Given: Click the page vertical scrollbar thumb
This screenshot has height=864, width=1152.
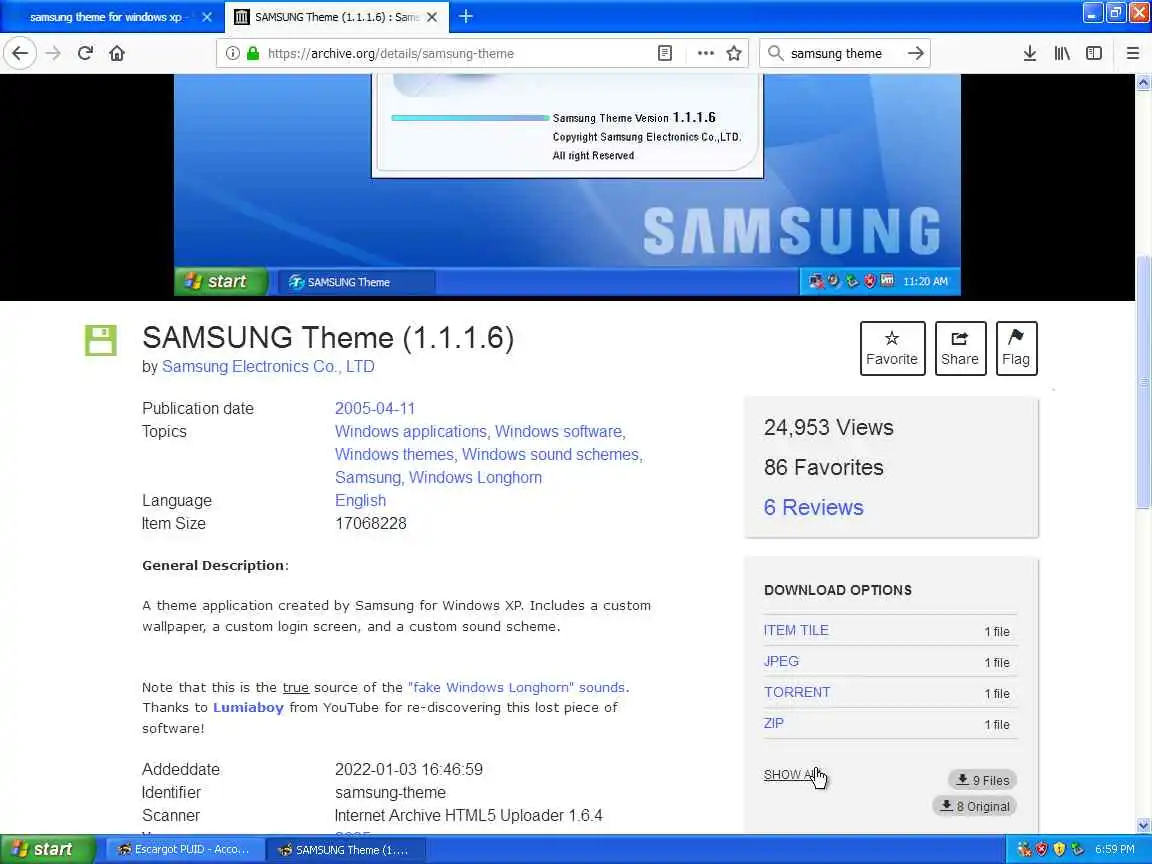Looking at the screenshot, I should pyautogui.click(x=1143, y=382).
